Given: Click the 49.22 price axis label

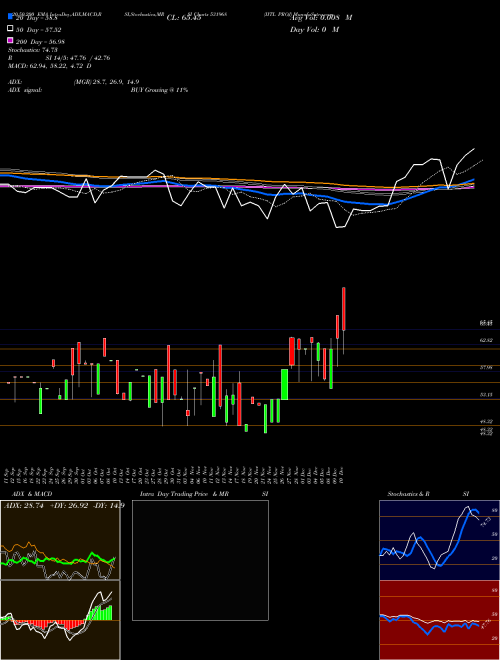Looking at the screenshot, I should 486,421.
